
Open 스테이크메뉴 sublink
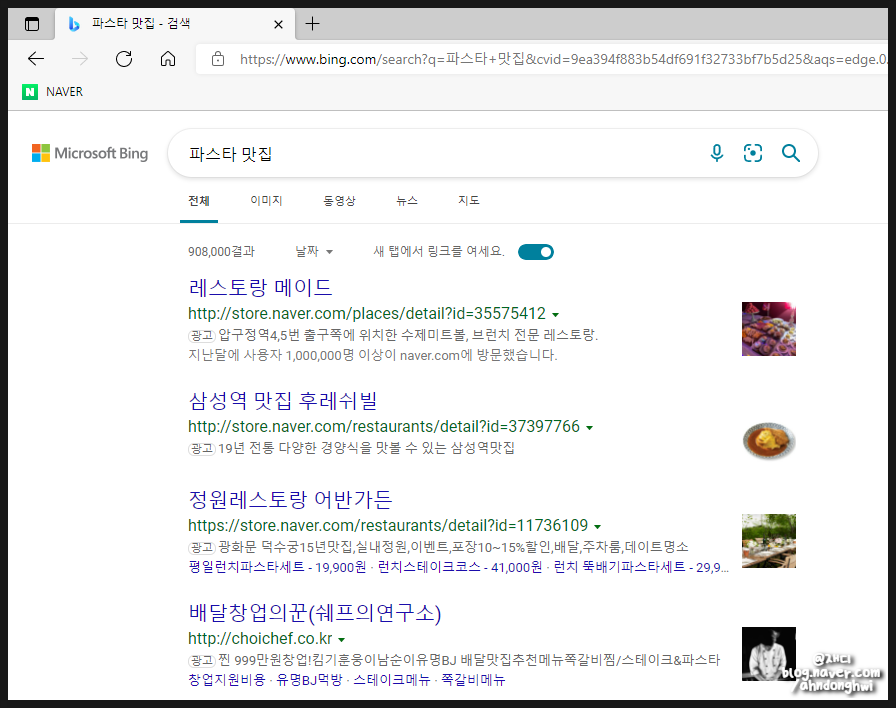391,680
